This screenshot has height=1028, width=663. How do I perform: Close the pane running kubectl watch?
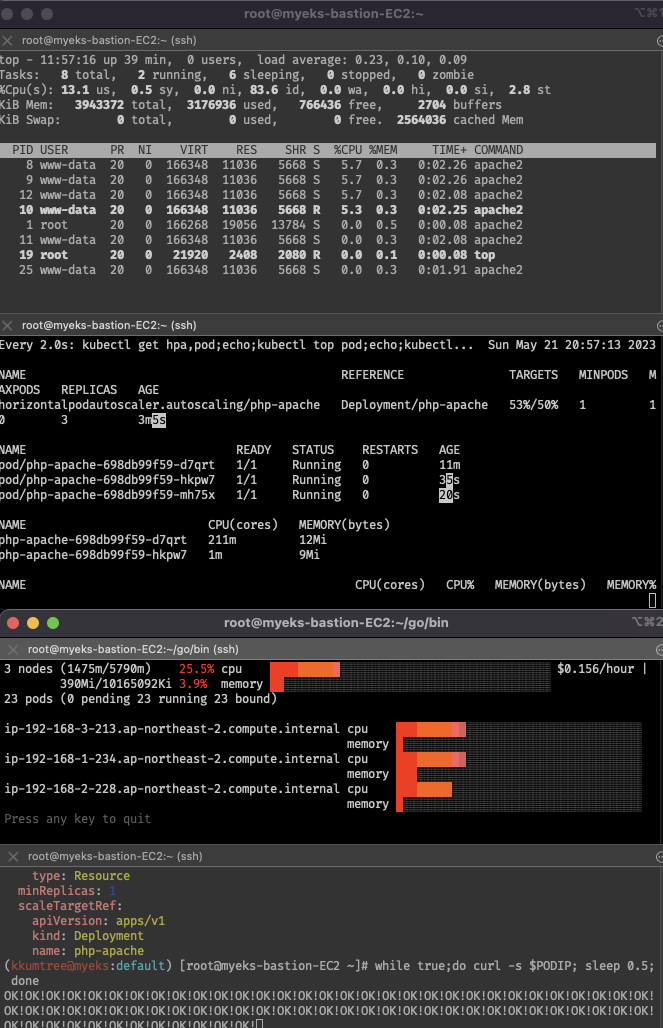coord(7,325)
